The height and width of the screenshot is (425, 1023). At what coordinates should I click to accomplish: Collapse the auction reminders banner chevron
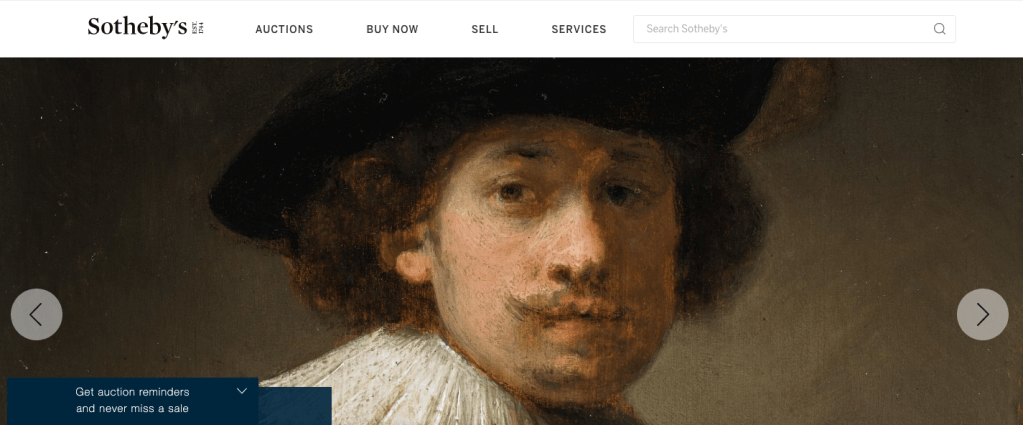pos(241,391)
